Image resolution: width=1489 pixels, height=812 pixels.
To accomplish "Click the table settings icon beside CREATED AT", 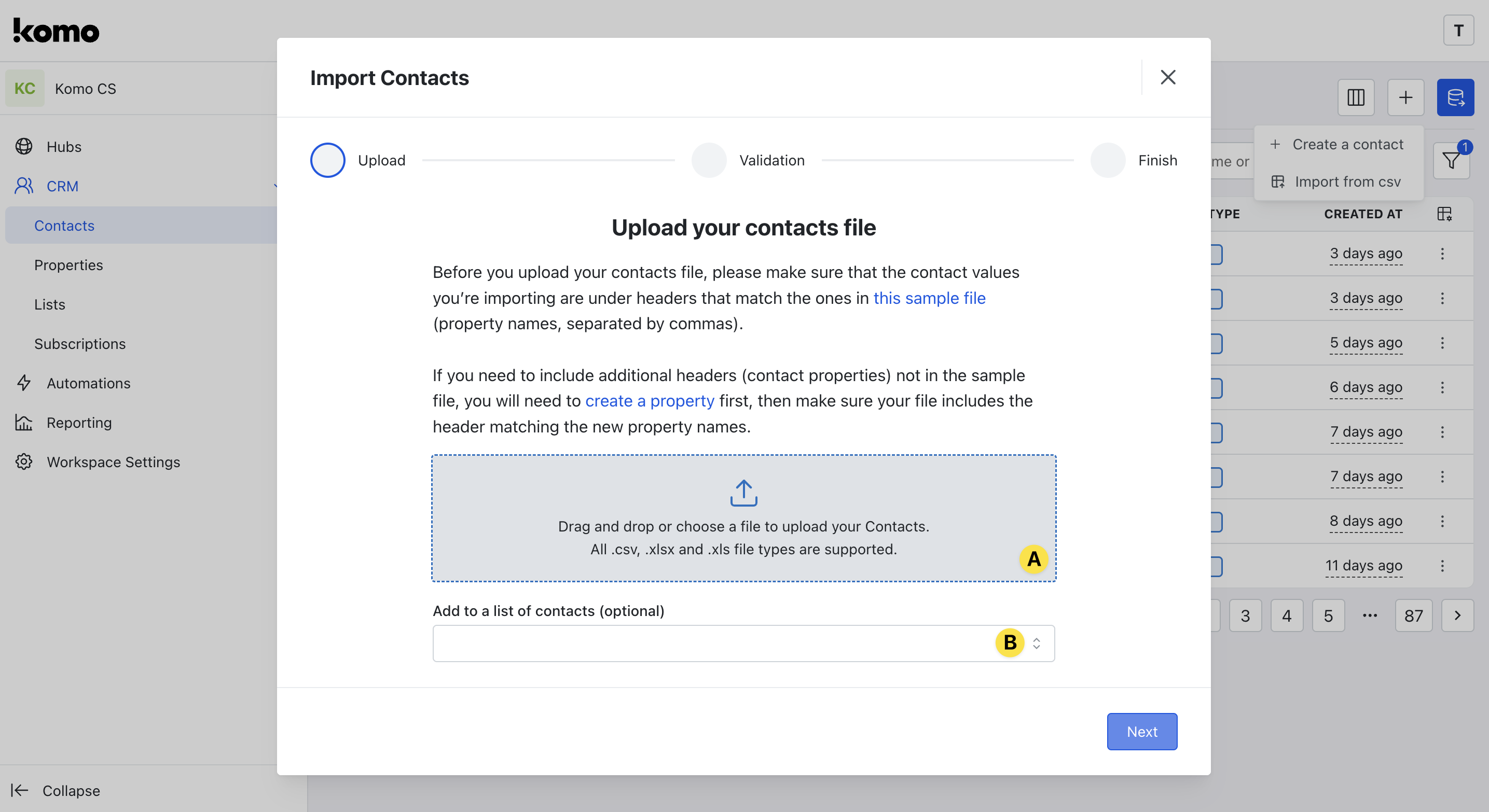I will [1444, 214].
